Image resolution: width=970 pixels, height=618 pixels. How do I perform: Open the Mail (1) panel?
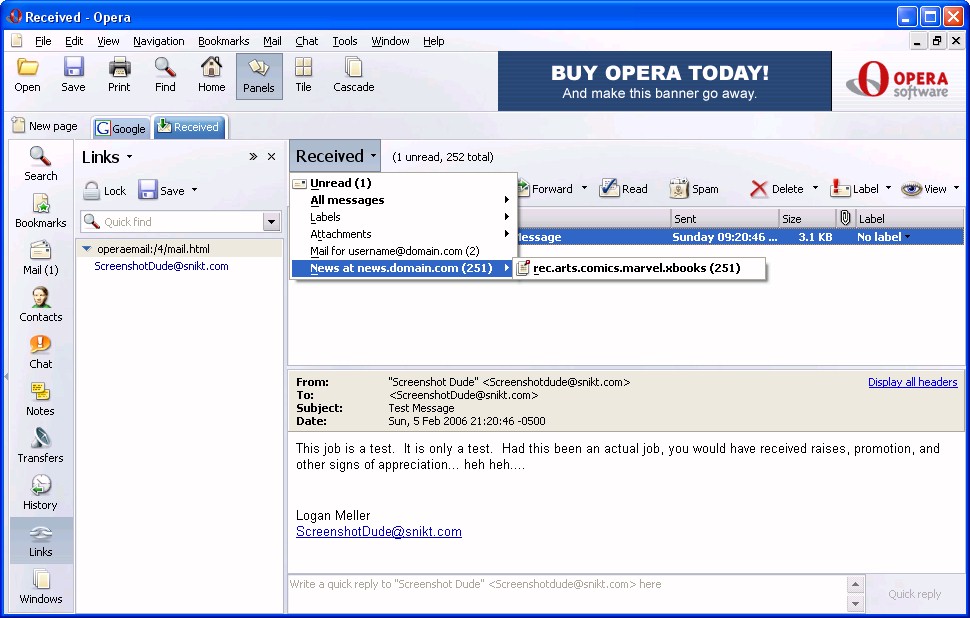[x=40, y=259]
